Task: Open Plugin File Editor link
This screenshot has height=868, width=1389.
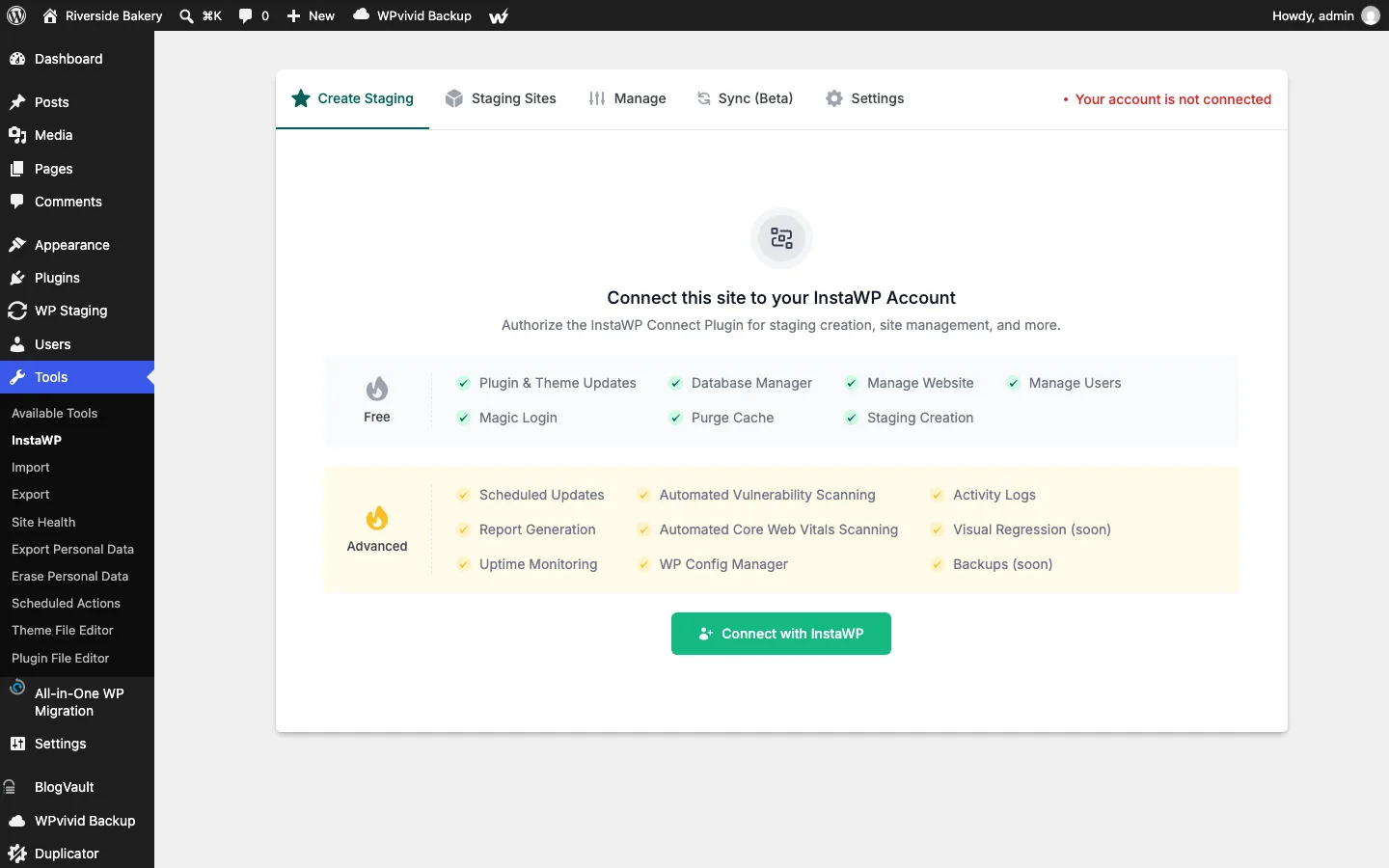Action: (61, 658)
